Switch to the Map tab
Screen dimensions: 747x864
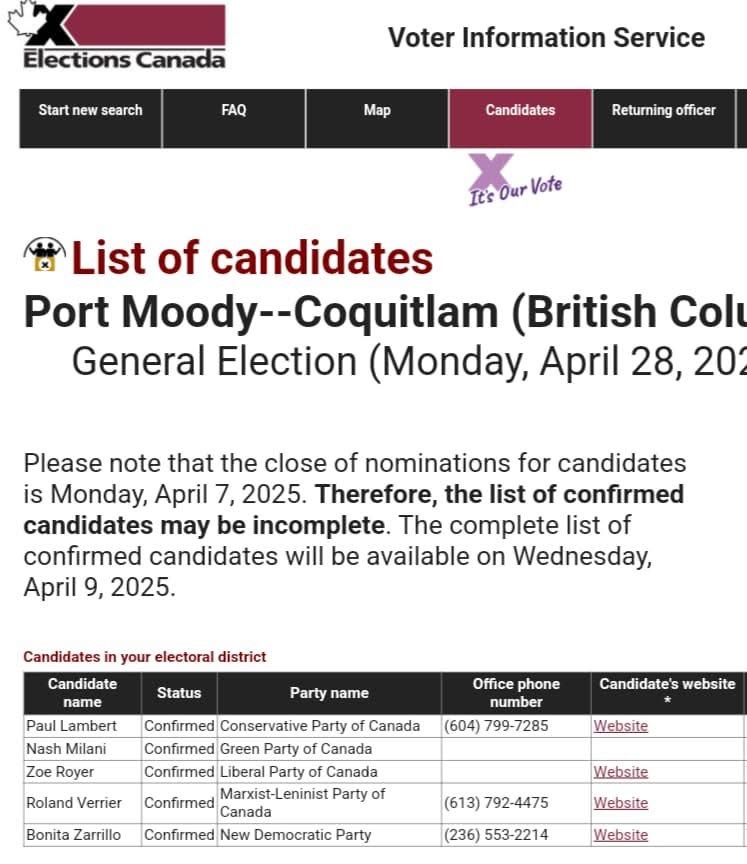click(377, 118)
